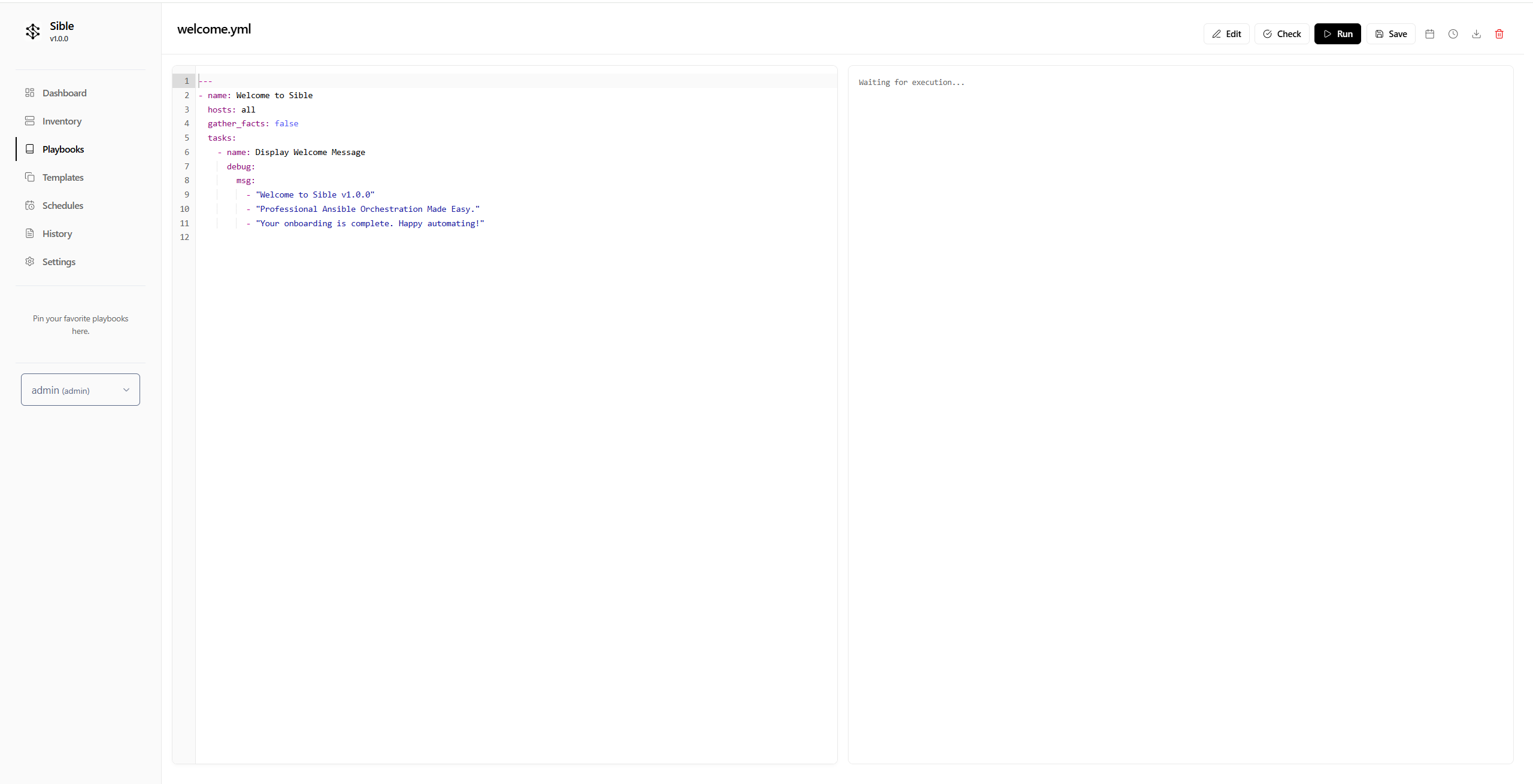This screenshot has height=784, width=1533.
Task: Open run history clock icon
Action: [1453, 34]
